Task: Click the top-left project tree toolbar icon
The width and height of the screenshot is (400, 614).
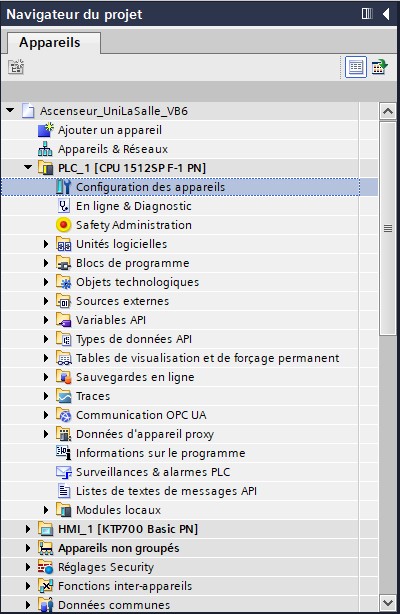Action: [16, 67]
